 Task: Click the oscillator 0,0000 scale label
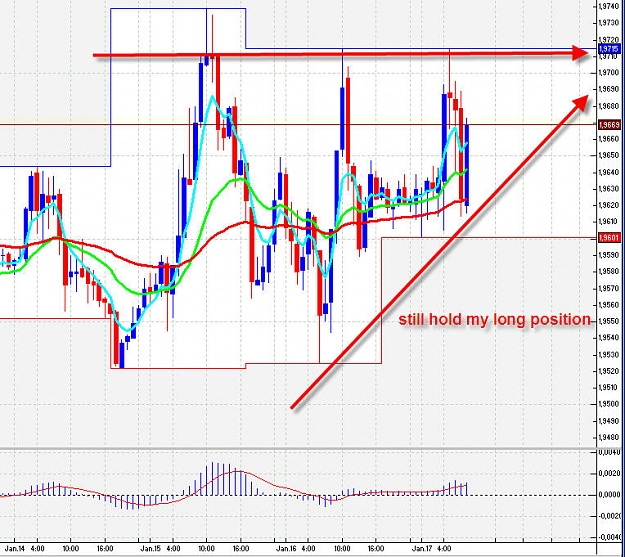(x=610, y=495)
